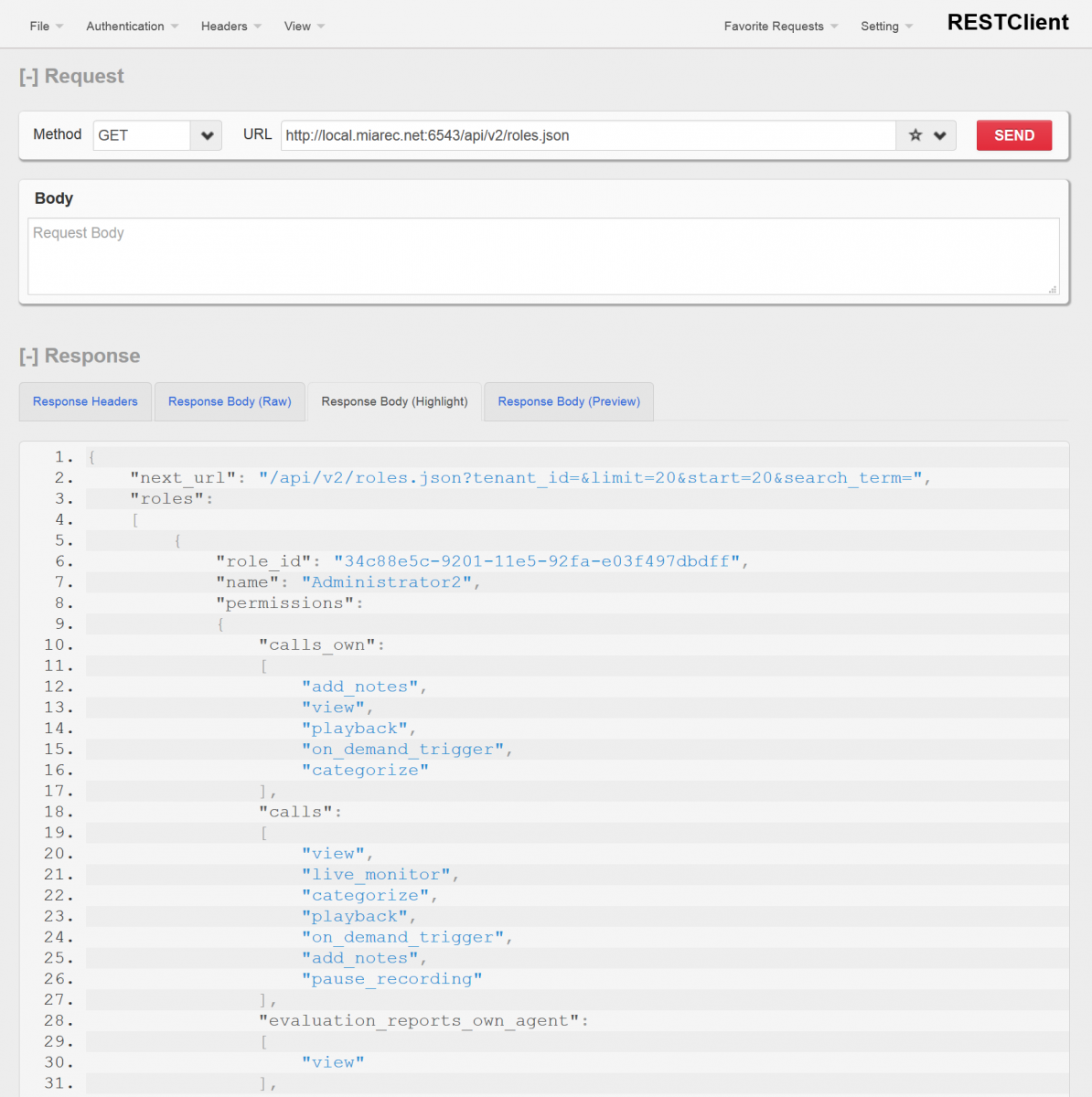
Task: Click the "role_id" key text
Action: click(x=263, y=561)
